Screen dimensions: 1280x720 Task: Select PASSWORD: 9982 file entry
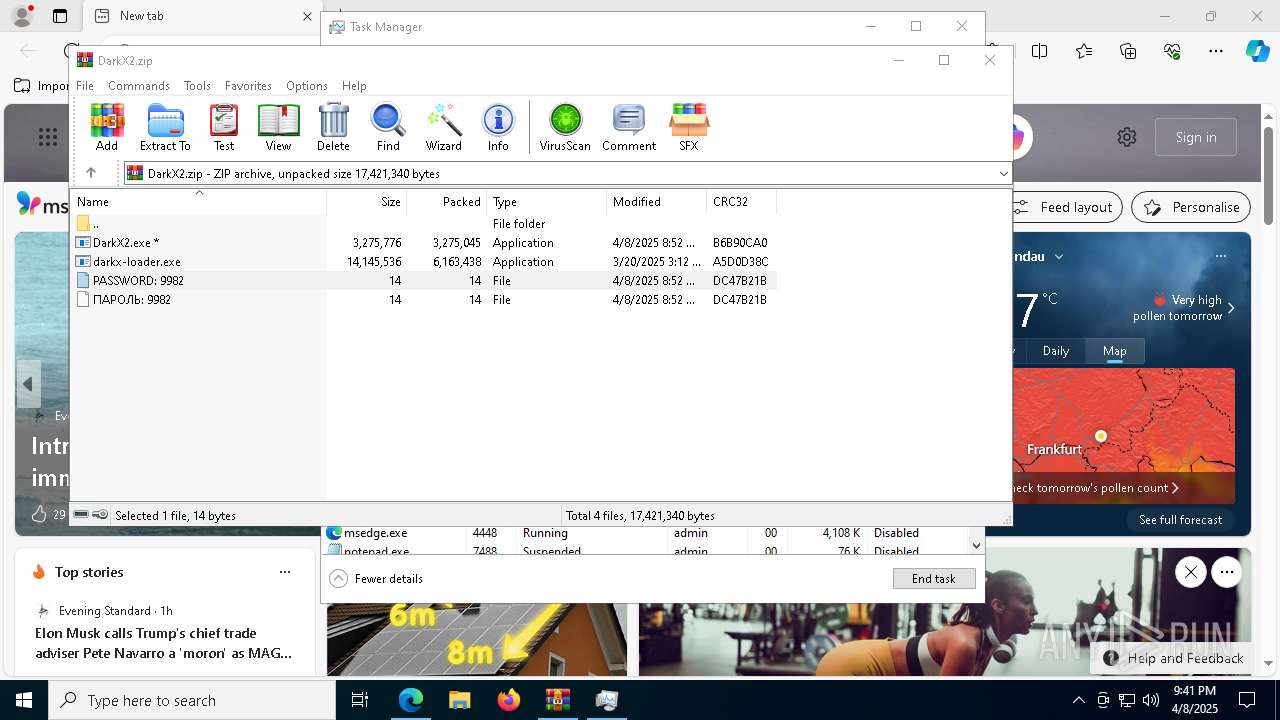point(424,281)
